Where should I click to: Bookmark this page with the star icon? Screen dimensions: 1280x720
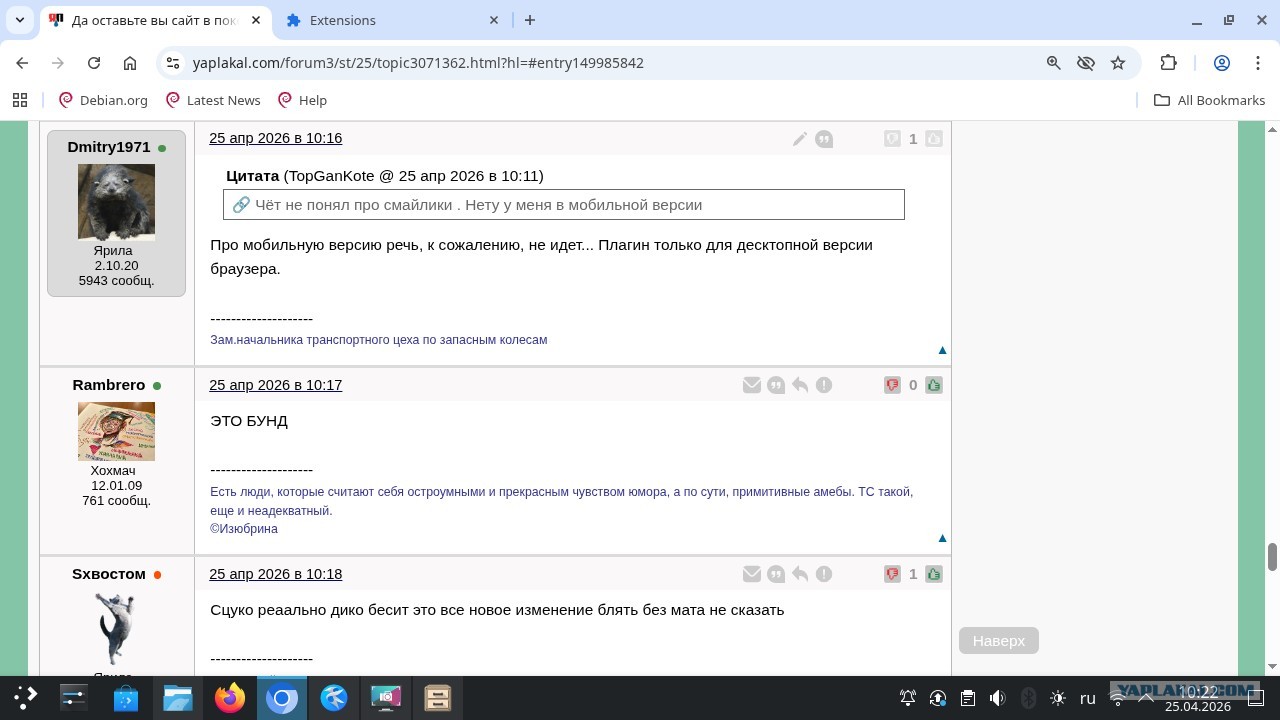pos(1118,62)
